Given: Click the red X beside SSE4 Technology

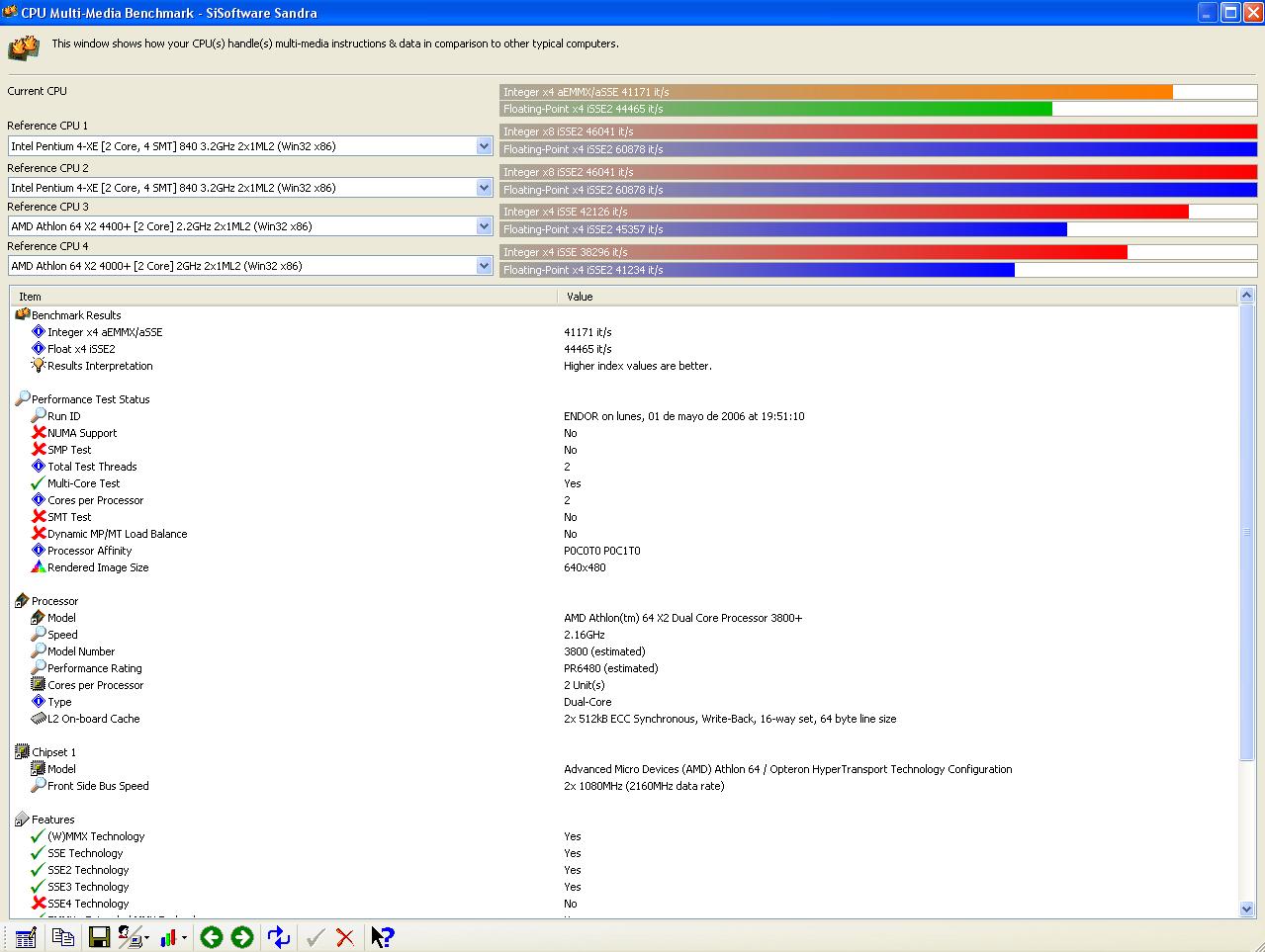Looking at the screenshot, I should [39, 903].
